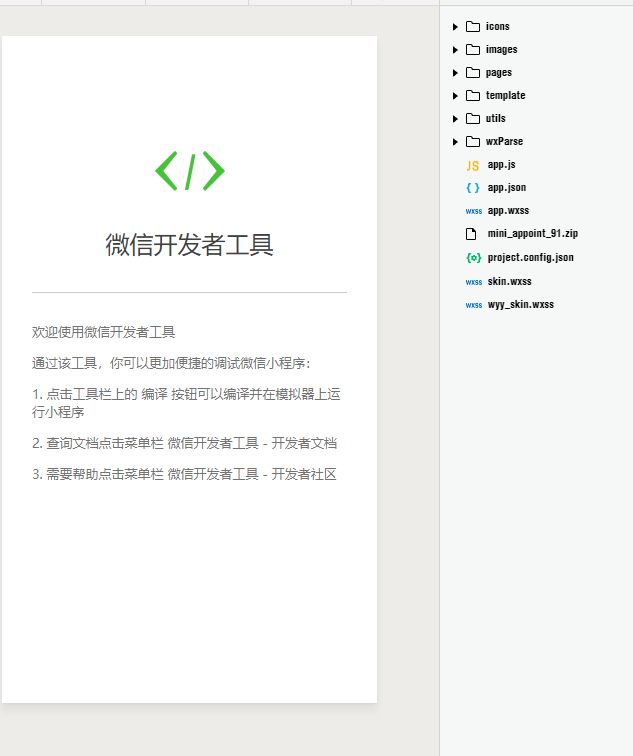Click the images folder icon
633x756 pixels.
tap(473, 50)
